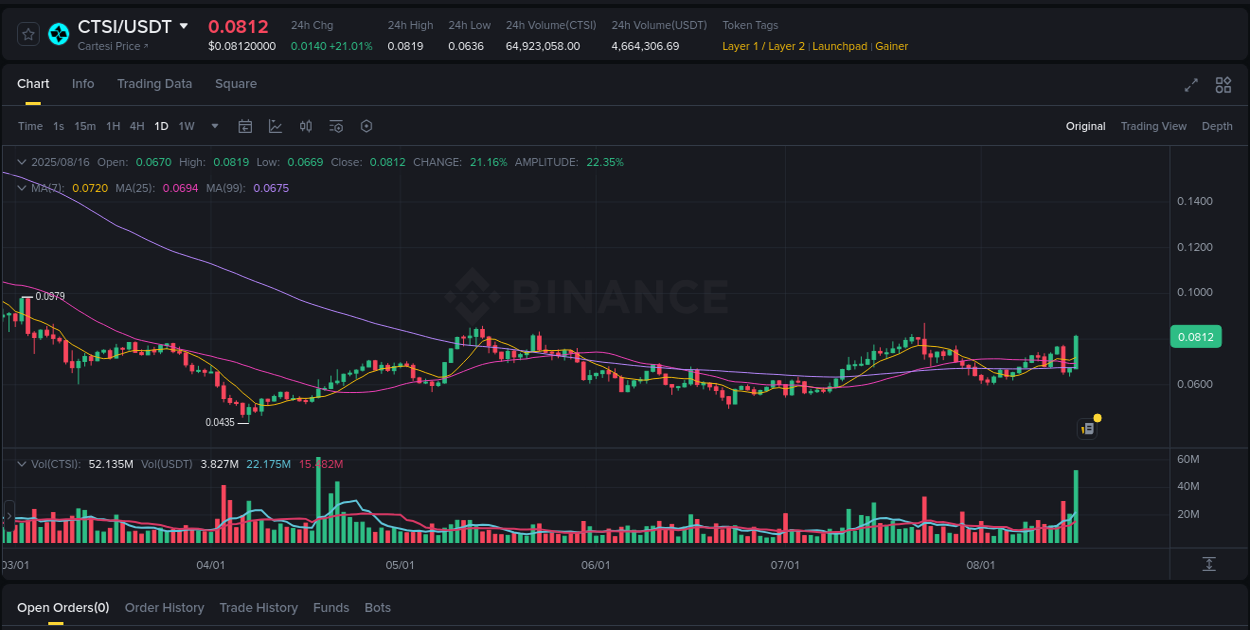This screenshot has height=630, width=1250.
Task: Open the technical indicators icon
Action: pyautogui.click(x=336, y=126)
